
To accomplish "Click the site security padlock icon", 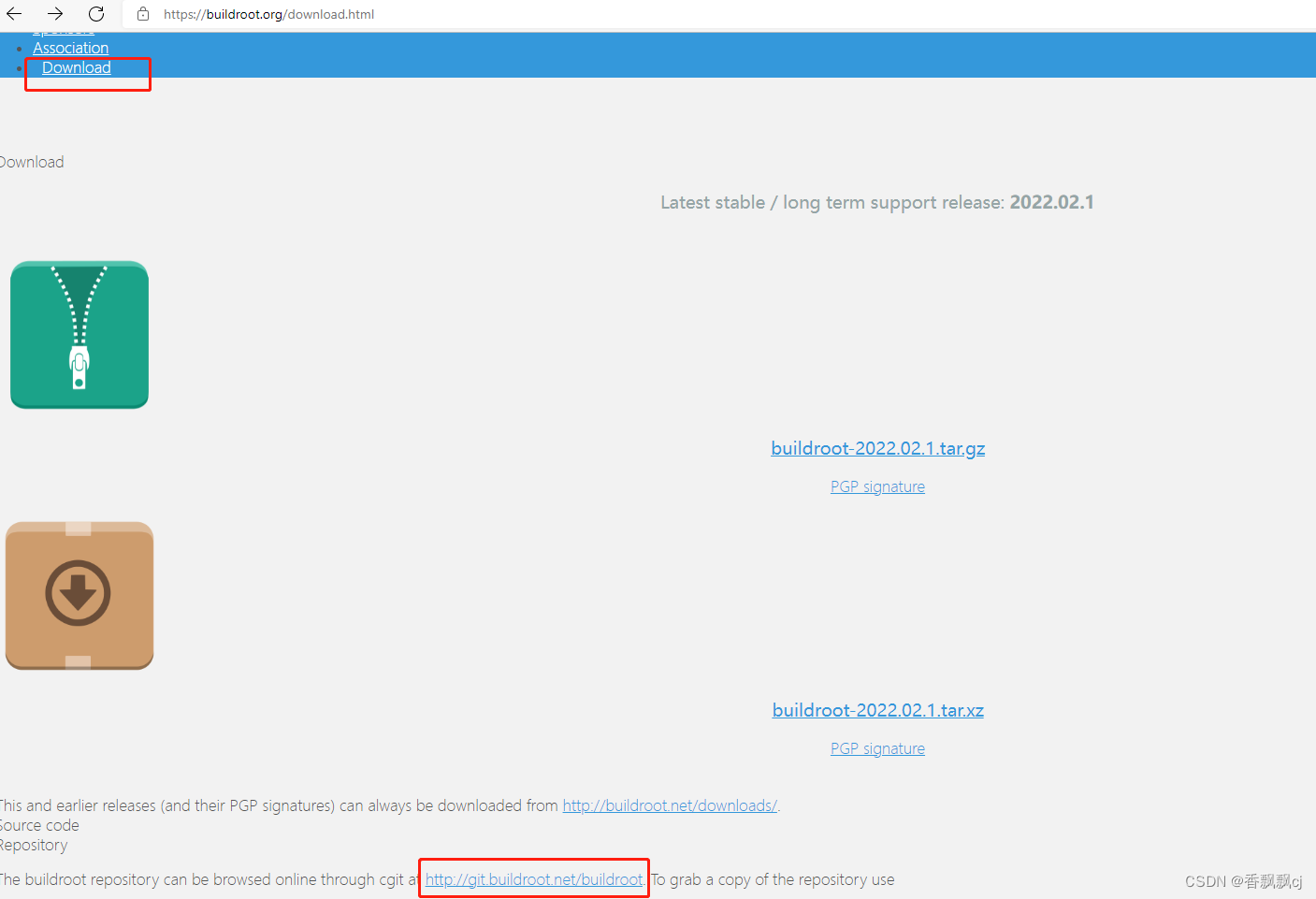I will (x=142, y=14).
